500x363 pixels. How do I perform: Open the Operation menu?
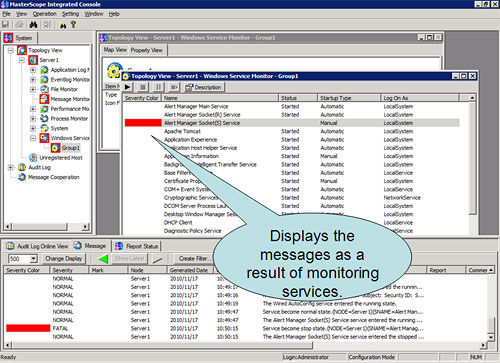click(x=44, y=14)
